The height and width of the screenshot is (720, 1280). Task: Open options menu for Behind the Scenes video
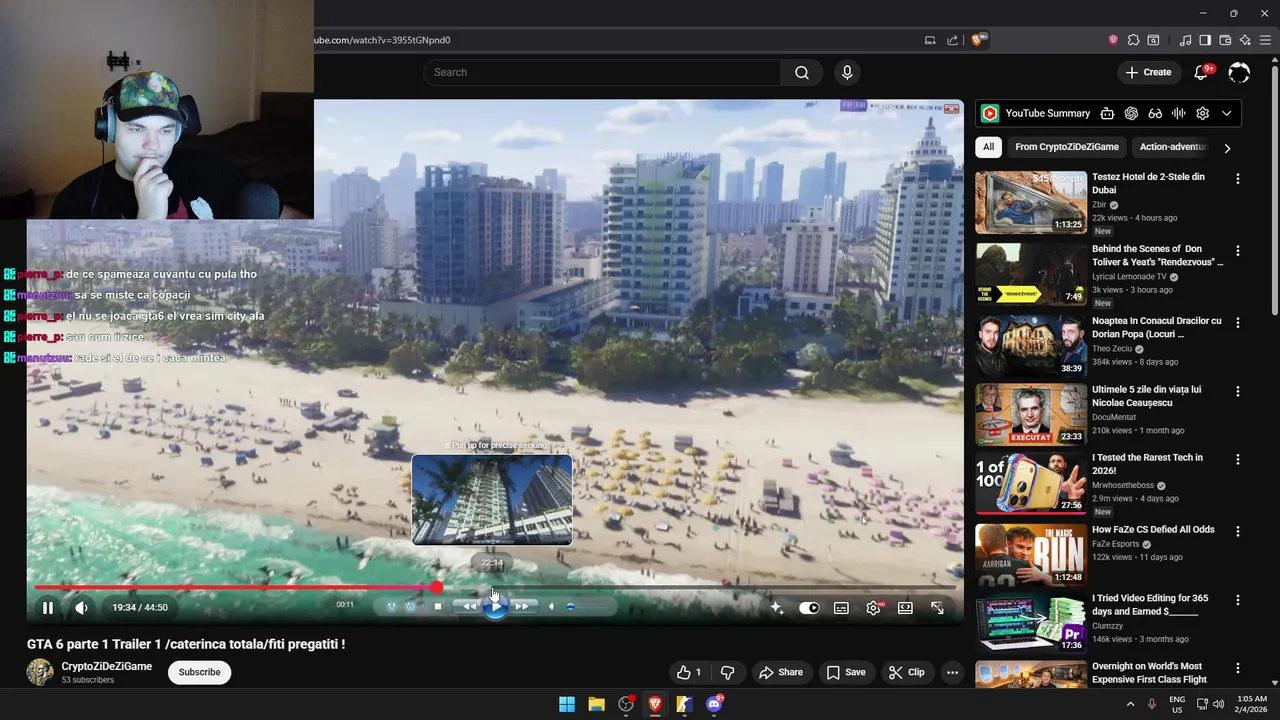[1237, 251]
